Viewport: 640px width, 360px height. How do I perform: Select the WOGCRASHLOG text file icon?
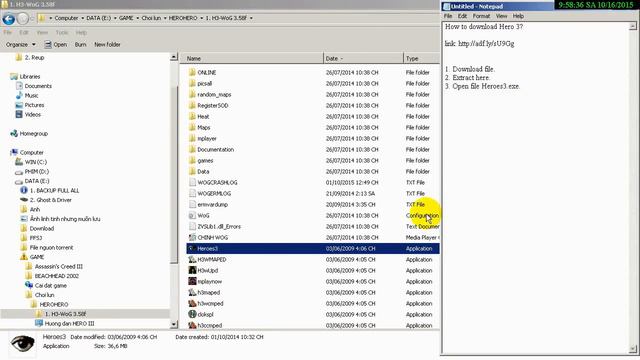192,182
